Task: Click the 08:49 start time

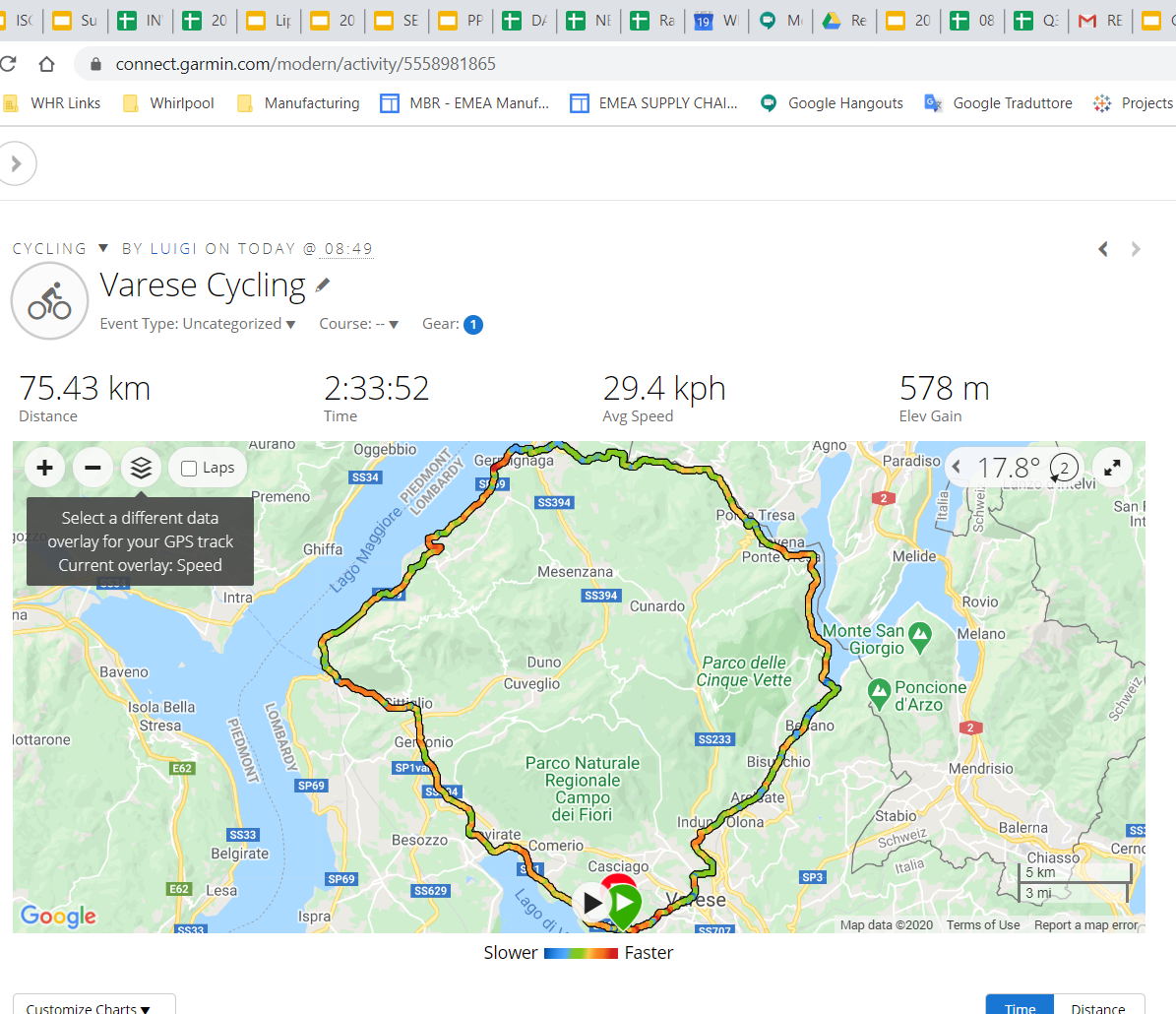Action: tap(348, 248)
